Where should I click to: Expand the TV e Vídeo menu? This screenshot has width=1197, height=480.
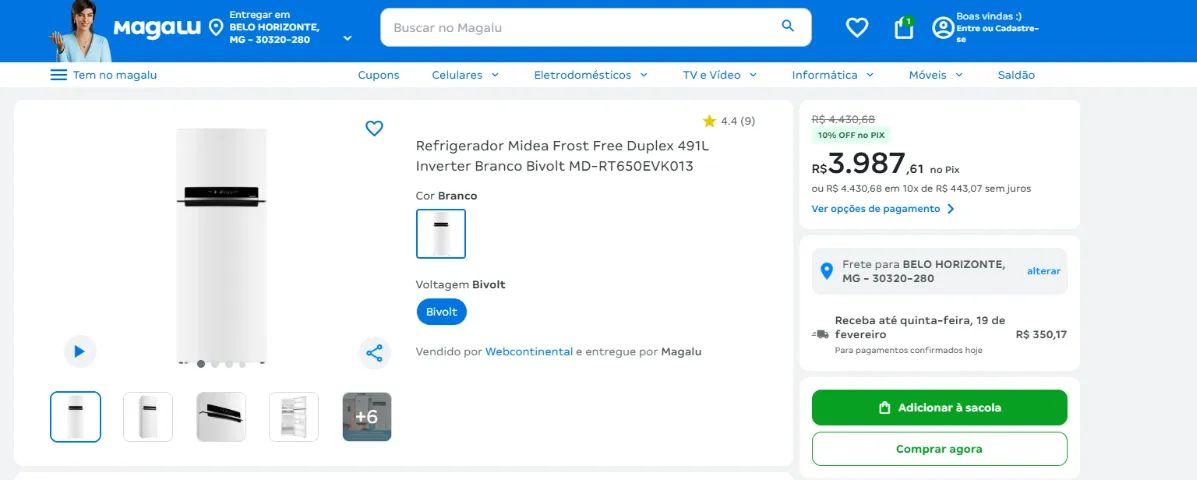tap(719, 75)
